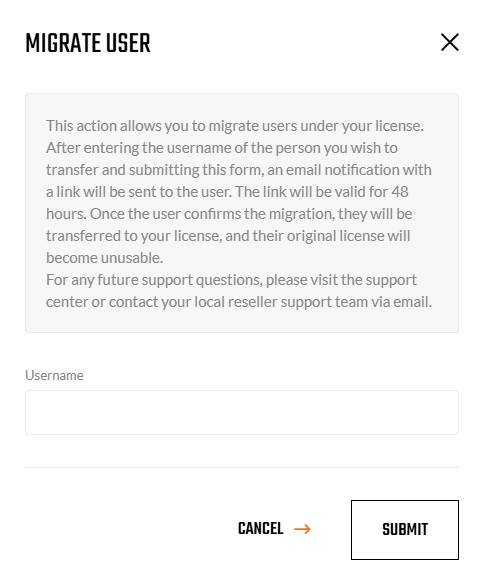Focus the Username input field
Screen dimensions: 482x587
point(242,413)
